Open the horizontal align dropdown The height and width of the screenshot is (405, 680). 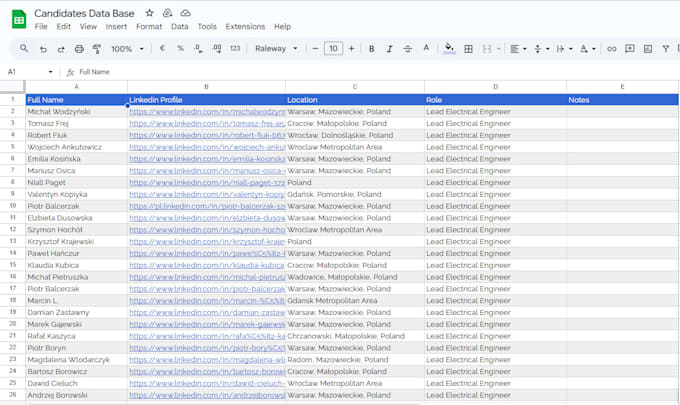point(518,49)
